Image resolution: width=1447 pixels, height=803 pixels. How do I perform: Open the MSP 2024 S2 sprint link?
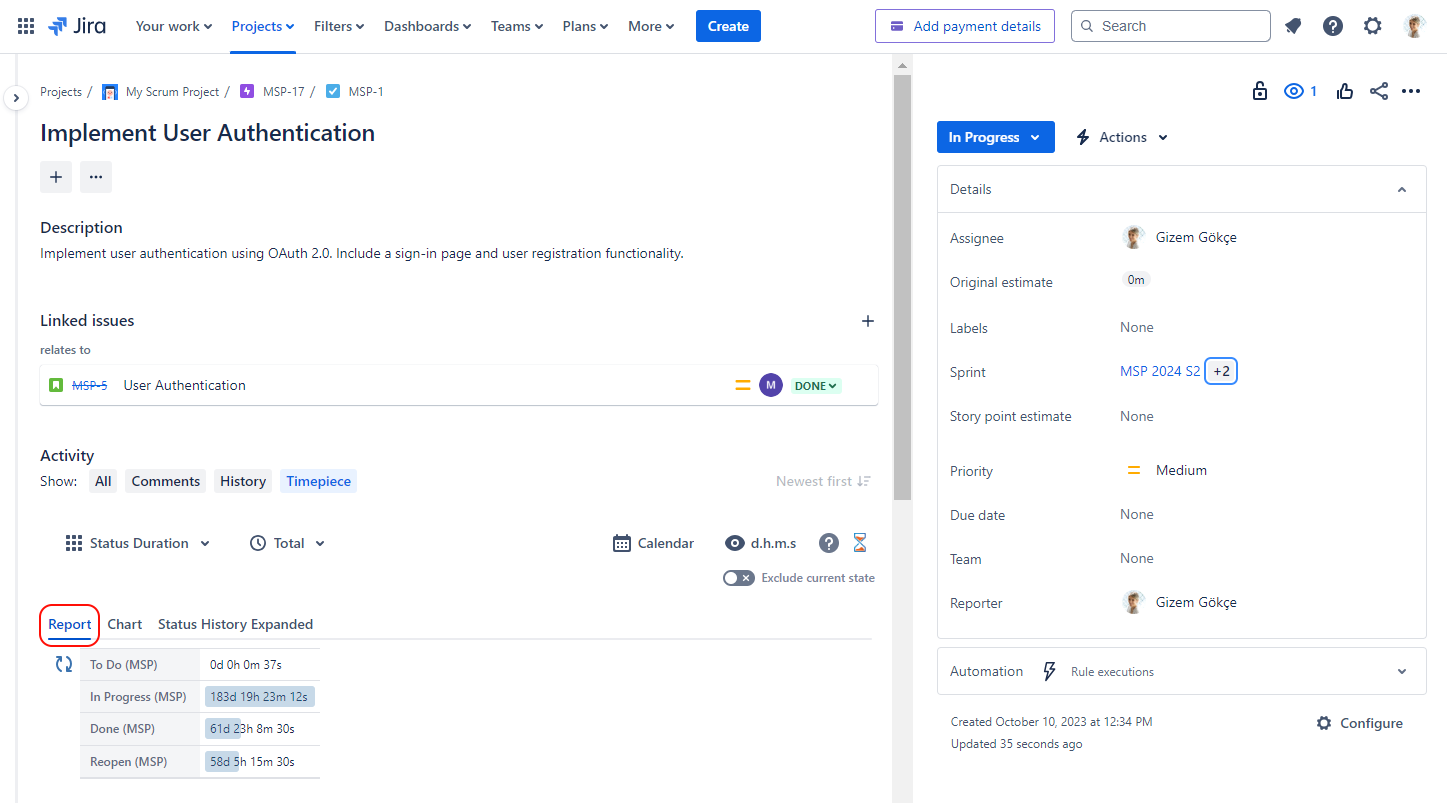pos(1159,371)
